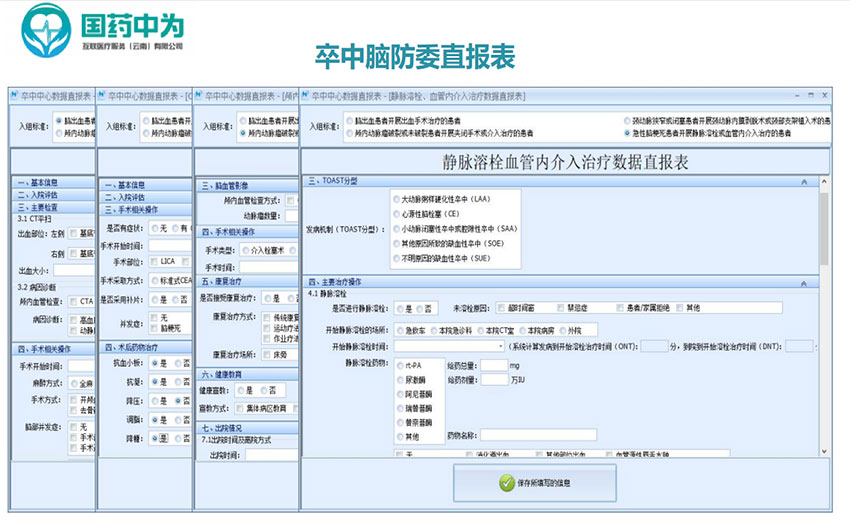Choose 是 for 健康宣教 in third window
850x520 pixels.
pos(241,390)
